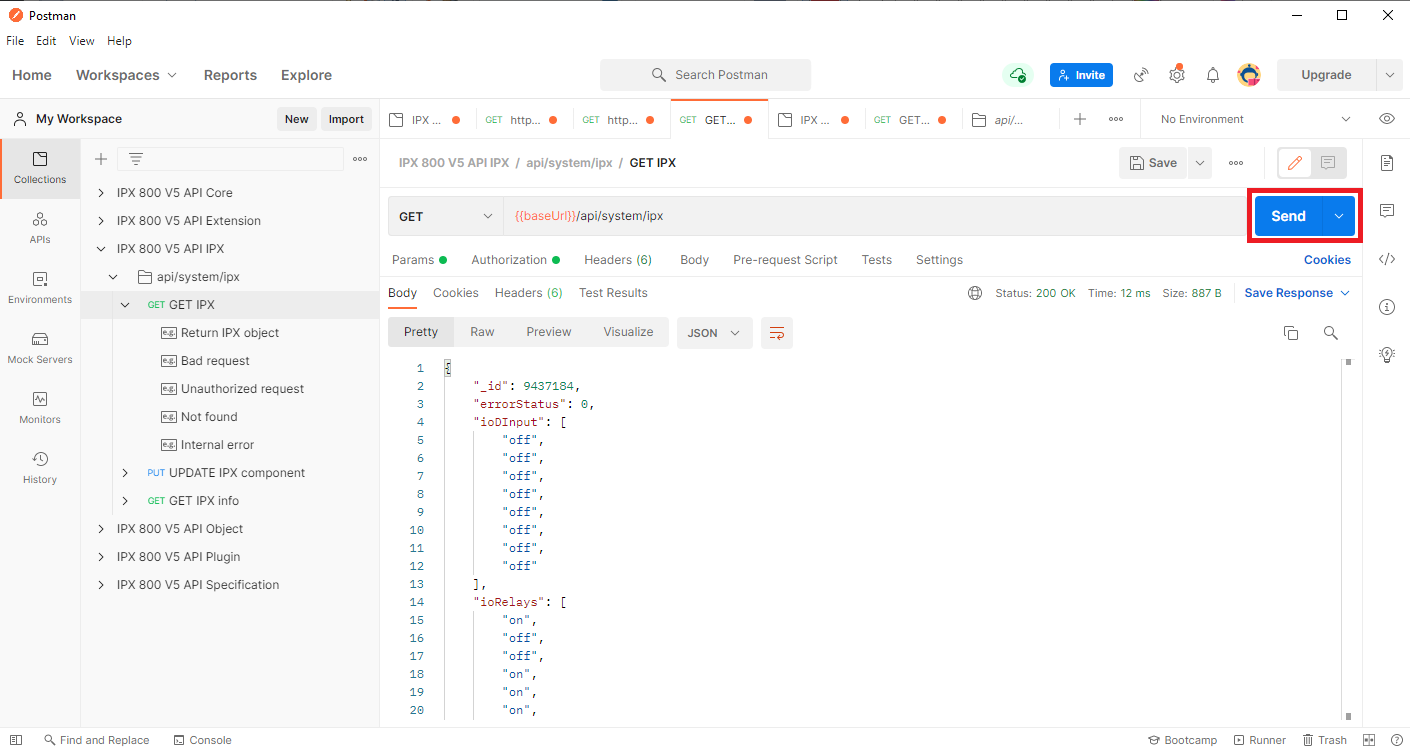This screenshot has width=1410, height=752.
Task: Toggle response line wrap icon
Action: click(x=777, y=333)
